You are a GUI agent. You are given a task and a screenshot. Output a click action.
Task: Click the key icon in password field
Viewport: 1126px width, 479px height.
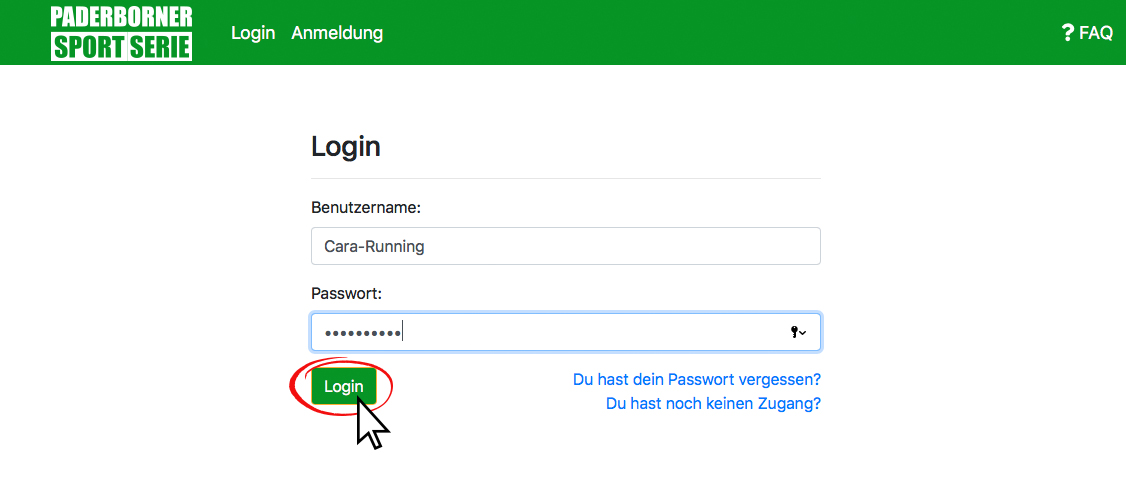(x=794, y=332)
